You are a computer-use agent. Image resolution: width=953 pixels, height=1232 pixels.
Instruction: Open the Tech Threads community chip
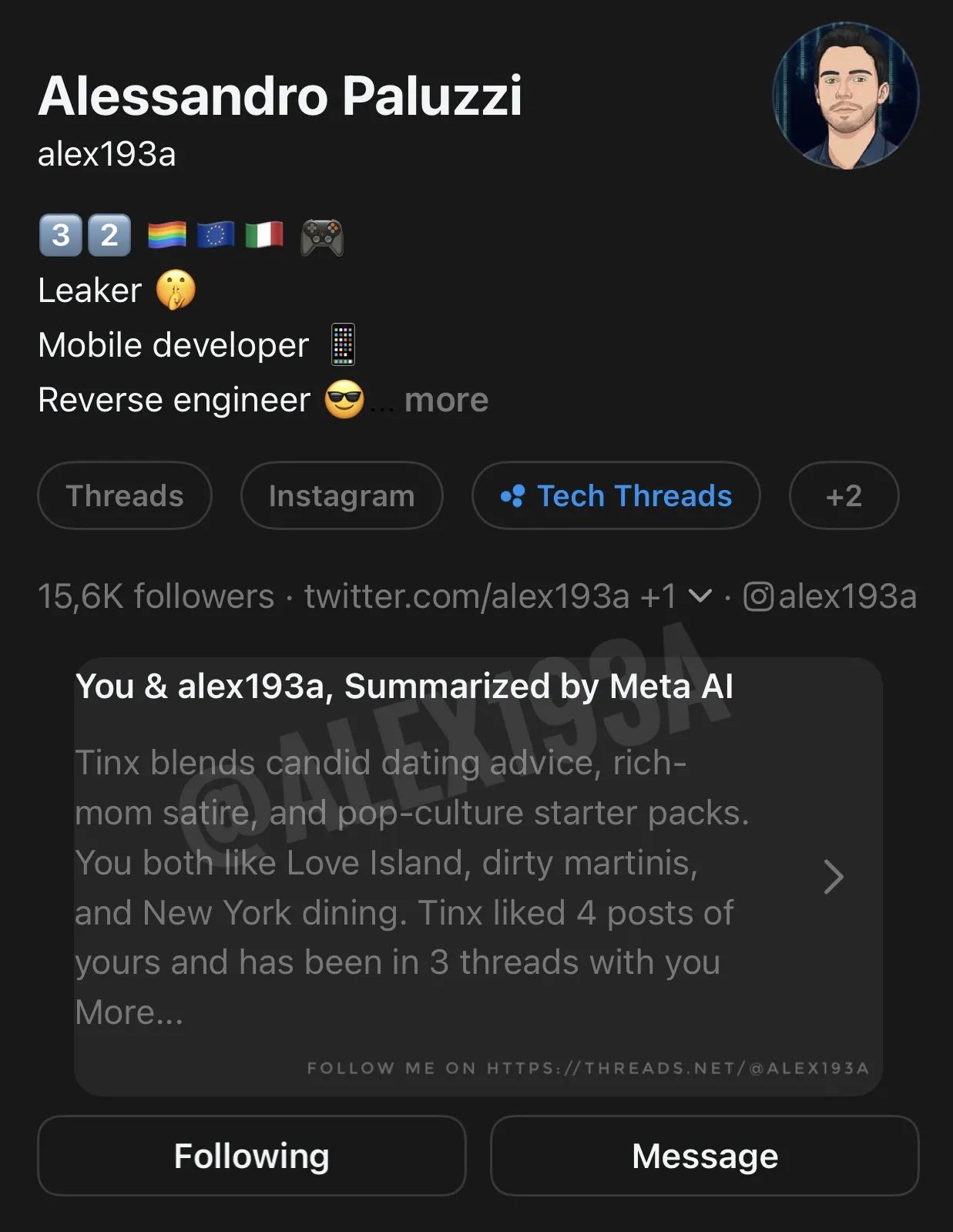616,495
